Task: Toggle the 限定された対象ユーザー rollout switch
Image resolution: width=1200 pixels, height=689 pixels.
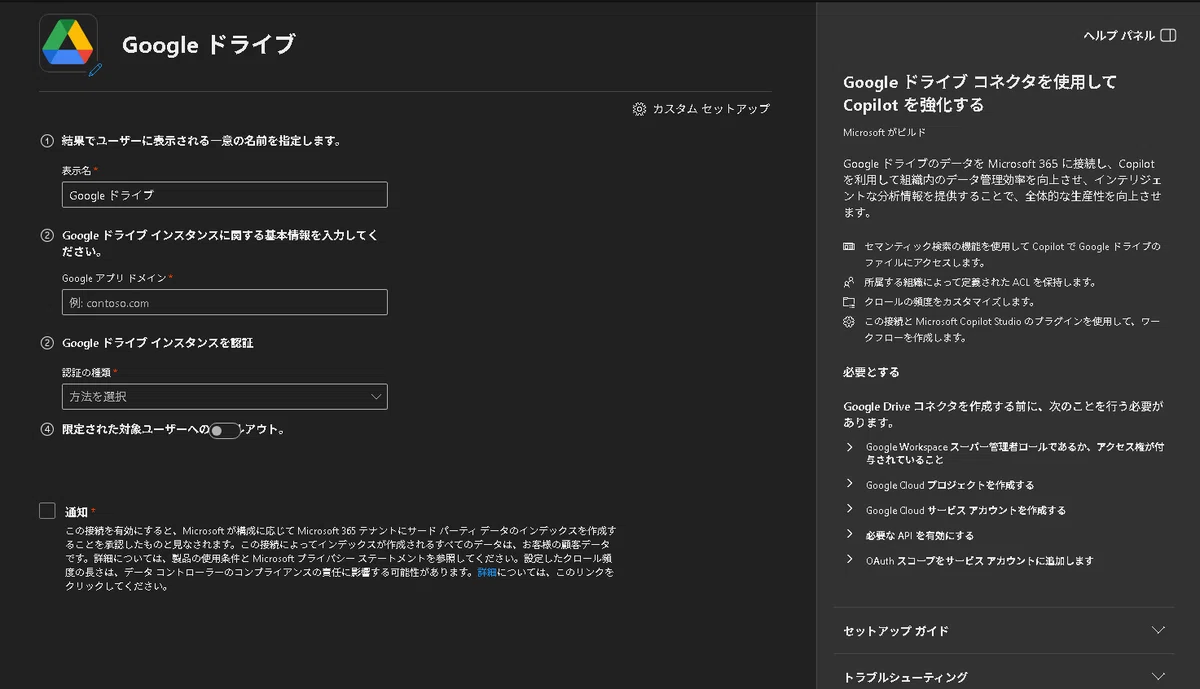Action: (x=225, y=431)
